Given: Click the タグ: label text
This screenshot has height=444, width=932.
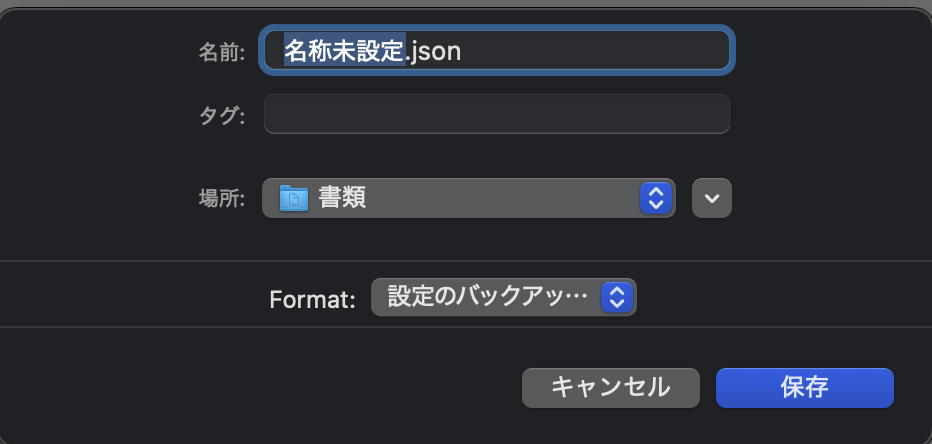Looking at the screenshot, I should tap(221, 115).
